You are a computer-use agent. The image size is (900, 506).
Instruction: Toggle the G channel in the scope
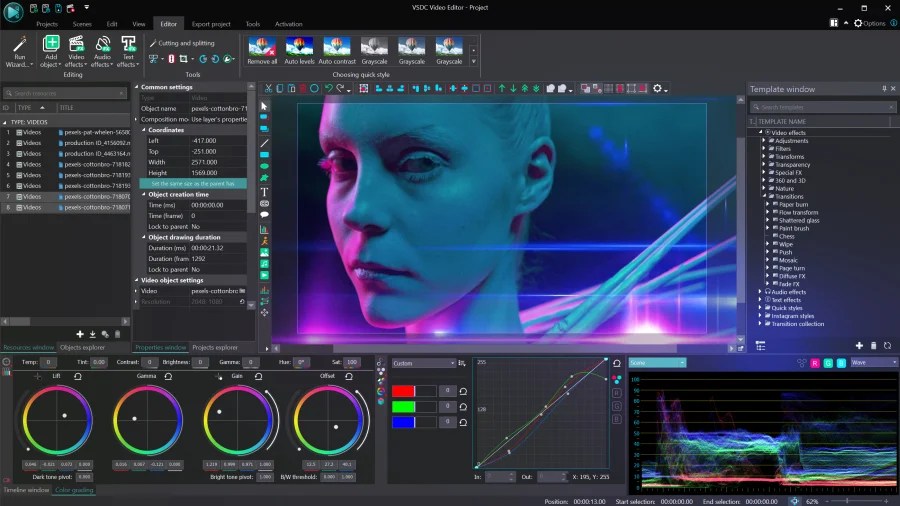829,363
